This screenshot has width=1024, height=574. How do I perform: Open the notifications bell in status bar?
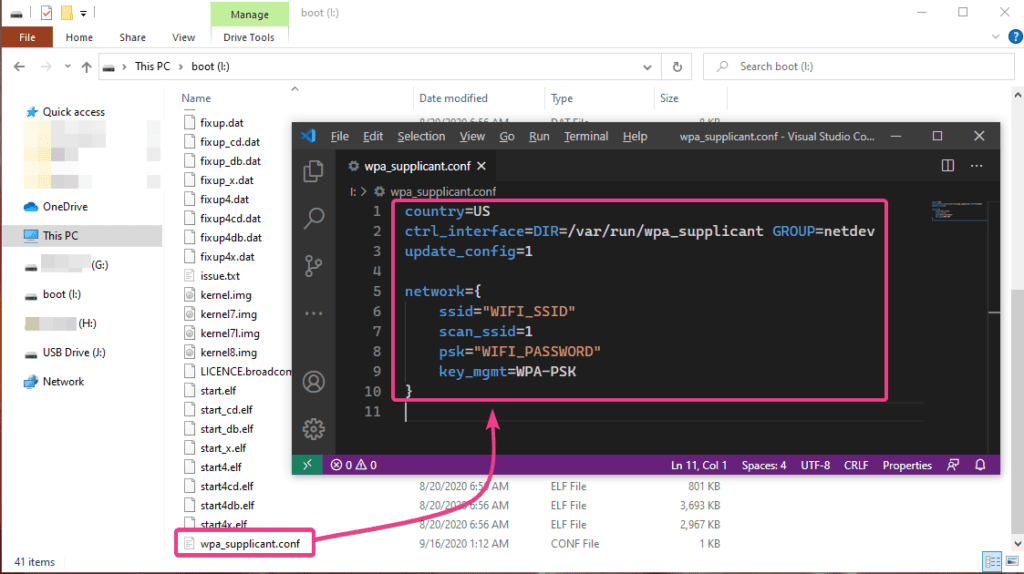(981, 465)
